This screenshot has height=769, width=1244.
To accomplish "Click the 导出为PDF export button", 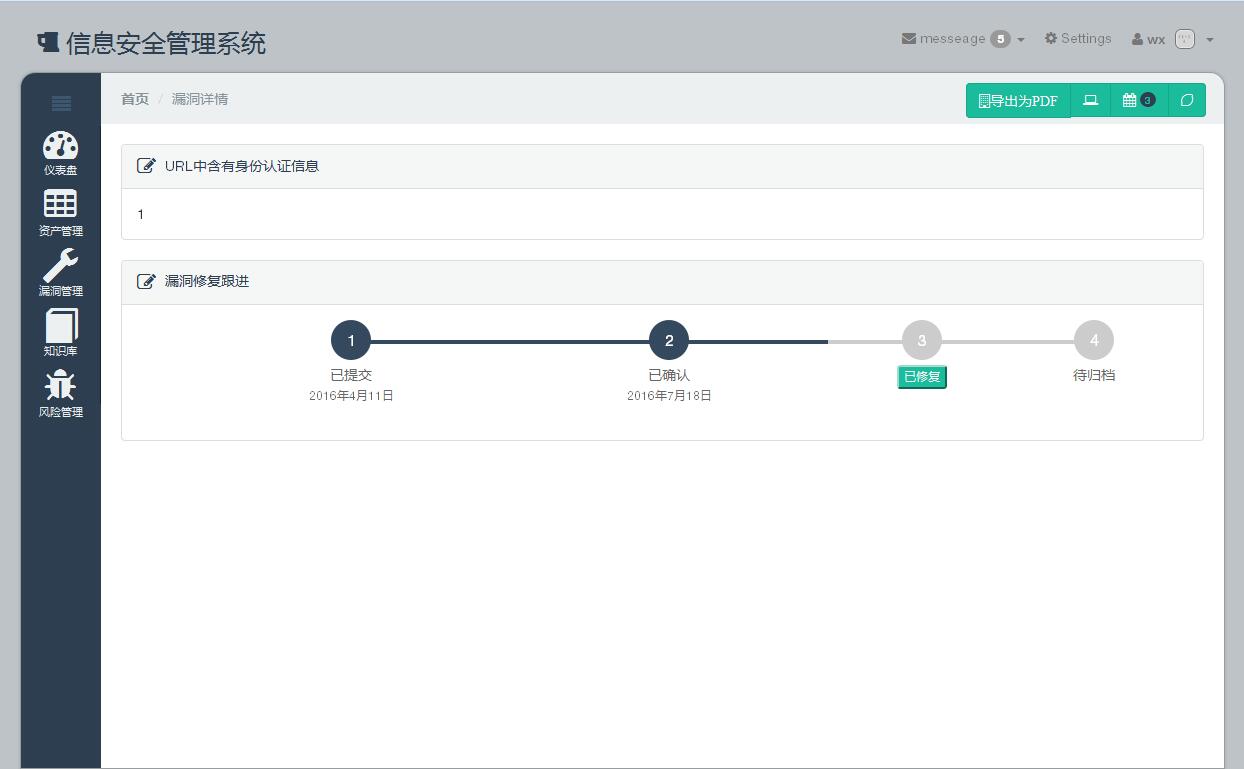I will tap(1018, 100).
